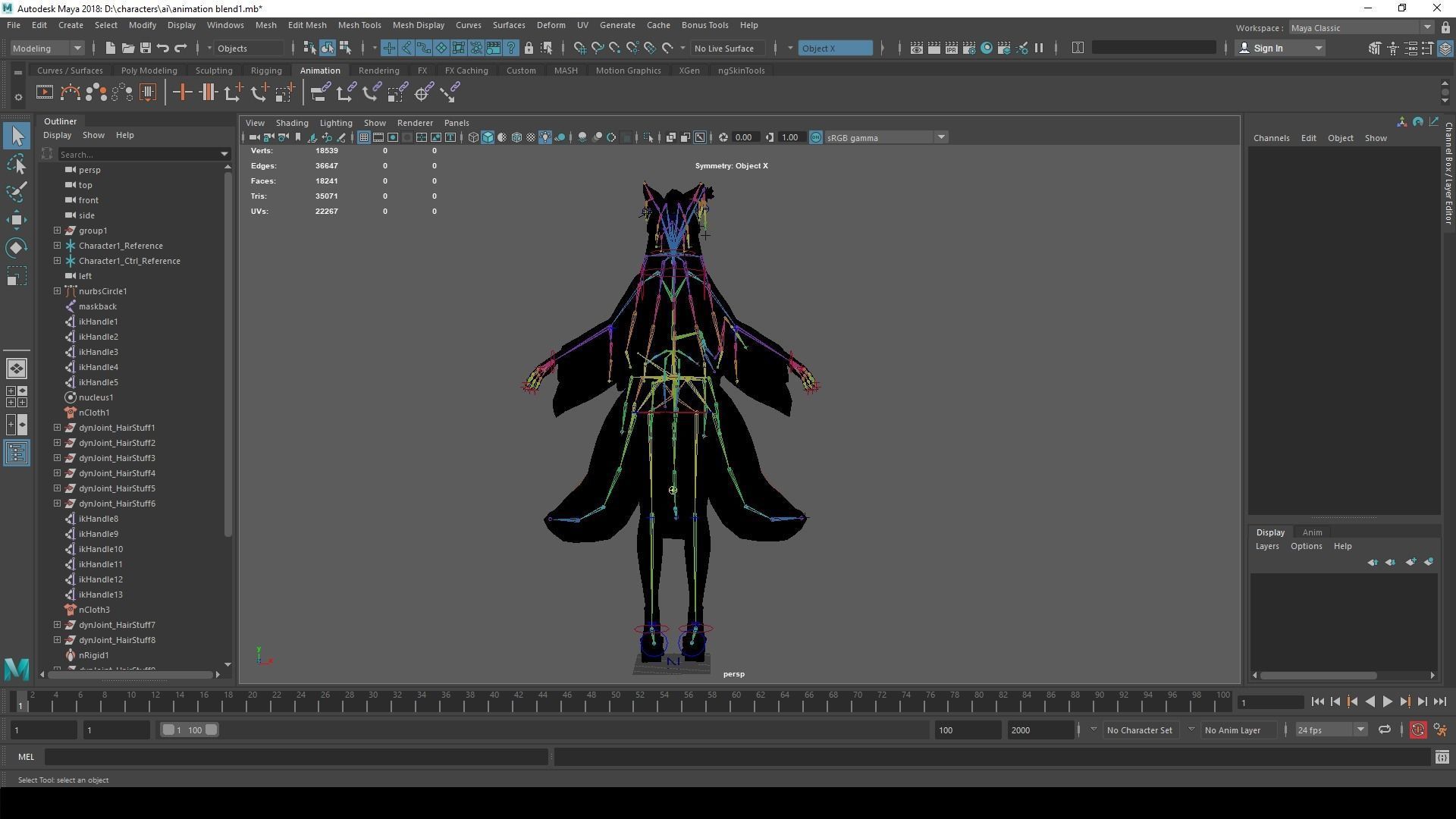Open the Mesh Tools menu
Image resolution: width=1456 pixels, height=819 pixels.
pos(359,25)
